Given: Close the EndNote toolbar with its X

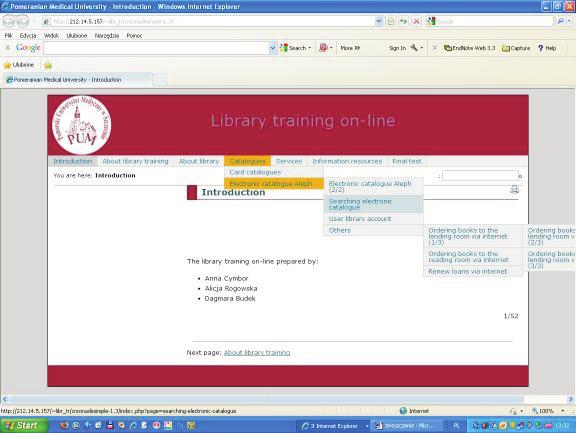Looking at the screenshot, I should (x=435, y=48).
